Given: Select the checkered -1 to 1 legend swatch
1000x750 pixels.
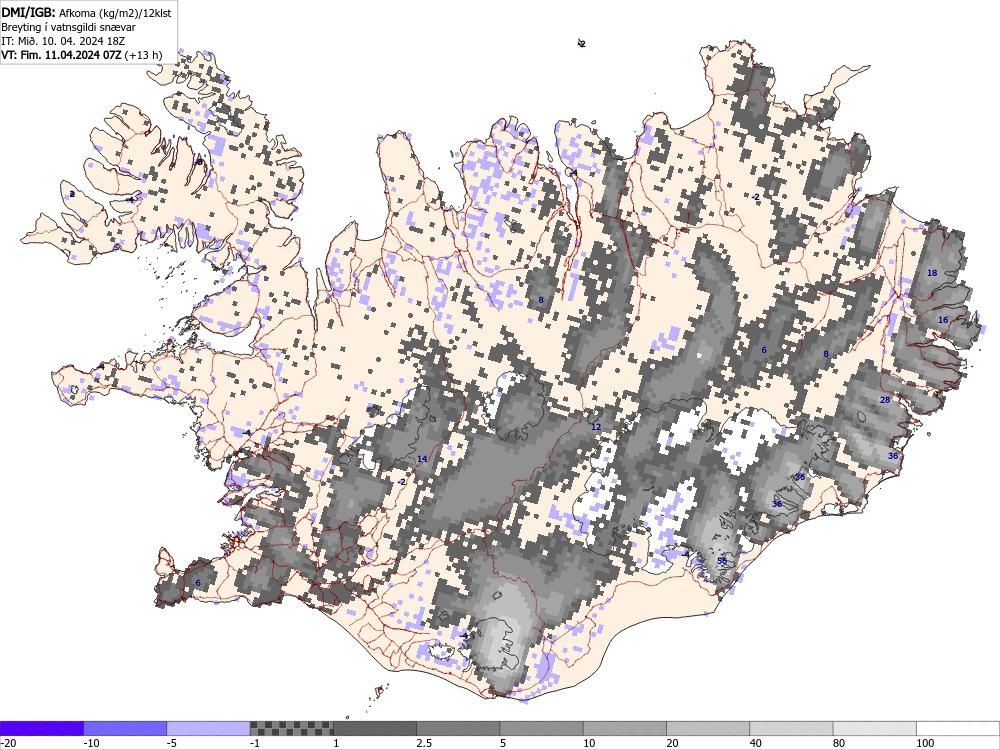Looking at the screenshot, I should [291, 728].
